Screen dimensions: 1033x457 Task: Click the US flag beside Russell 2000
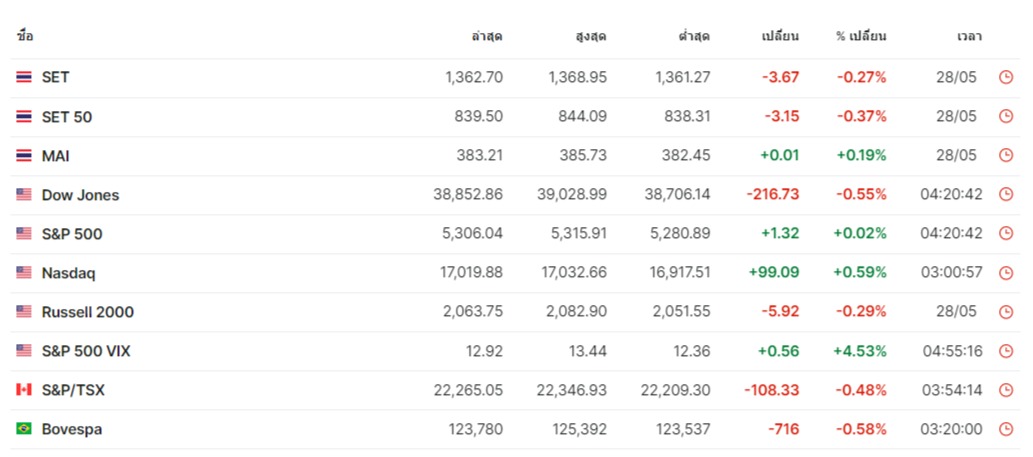click(24, 312)
